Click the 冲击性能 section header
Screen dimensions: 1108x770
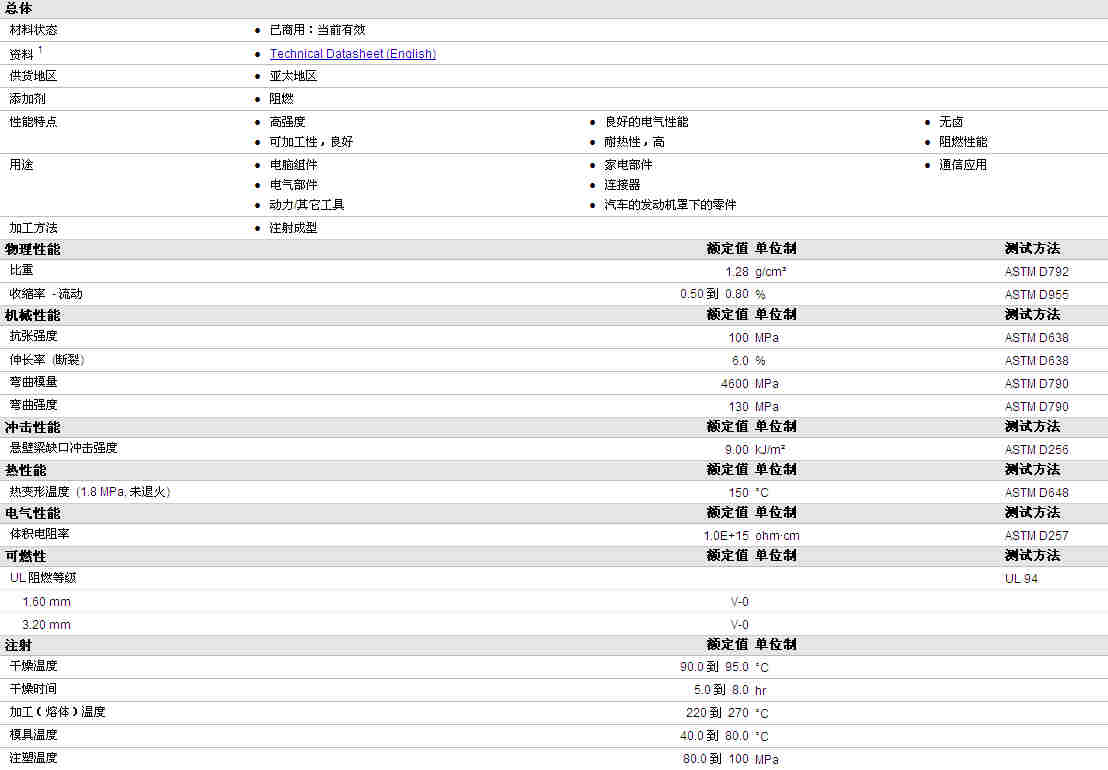[x=33, y=427]
